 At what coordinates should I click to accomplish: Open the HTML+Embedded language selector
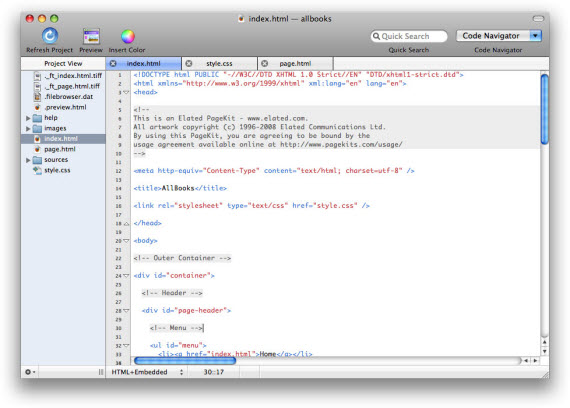coord(147,372)
